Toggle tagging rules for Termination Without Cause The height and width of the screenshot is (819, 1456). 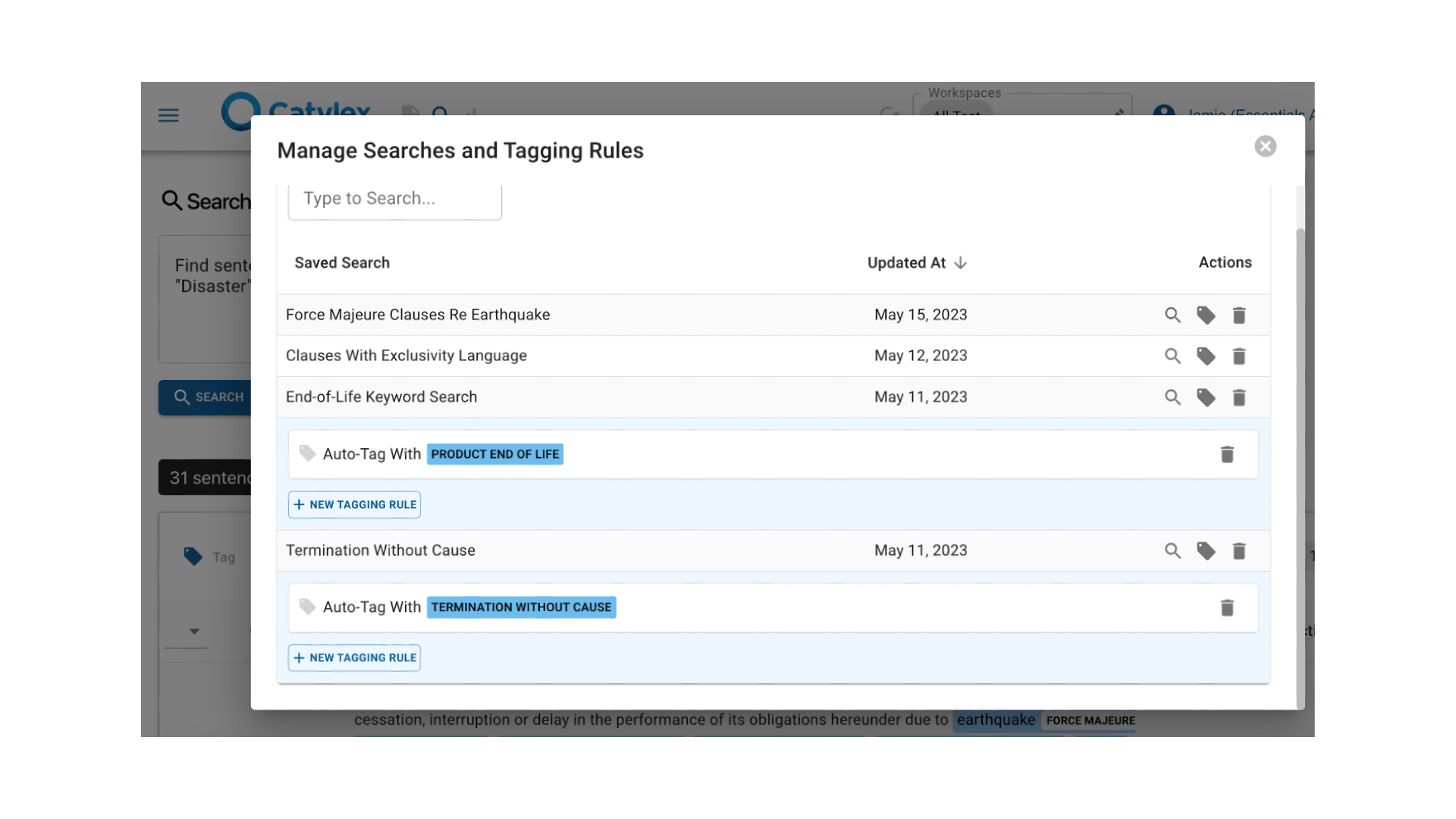(1206, 551)
